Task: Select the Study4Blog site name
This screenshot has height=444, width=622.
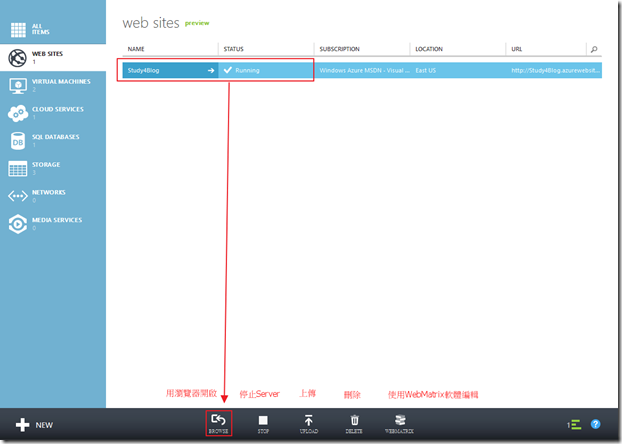Action: click(x=144, y=71)
